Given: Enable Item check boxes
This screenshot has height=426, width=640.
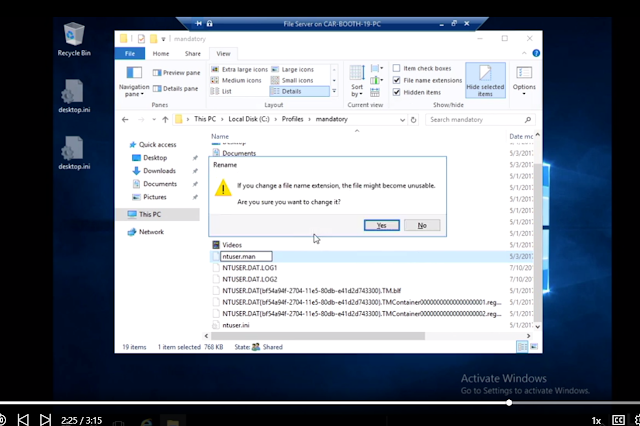Looking at the screenshot, I should tap(422, 69).
